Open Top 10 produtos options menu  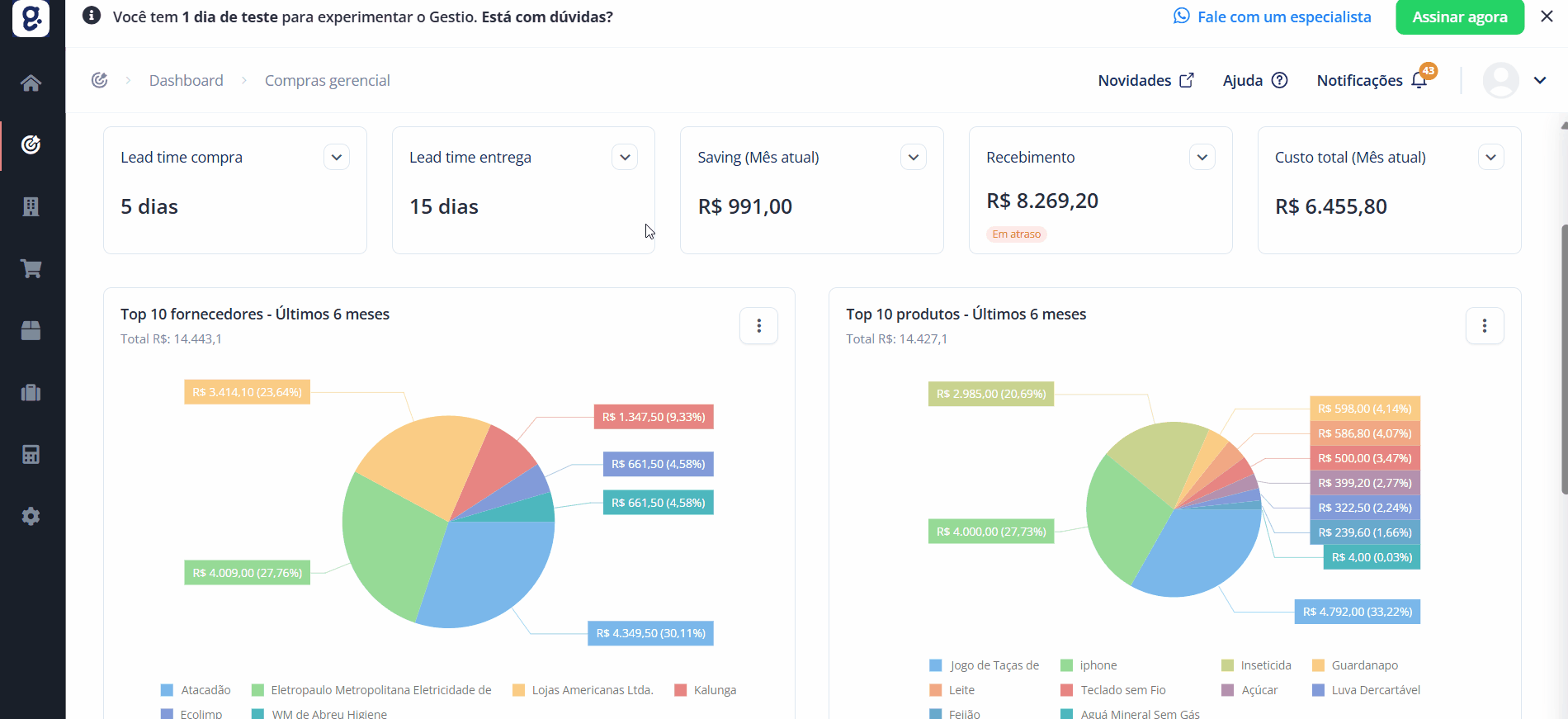[x=1485, y=326]
